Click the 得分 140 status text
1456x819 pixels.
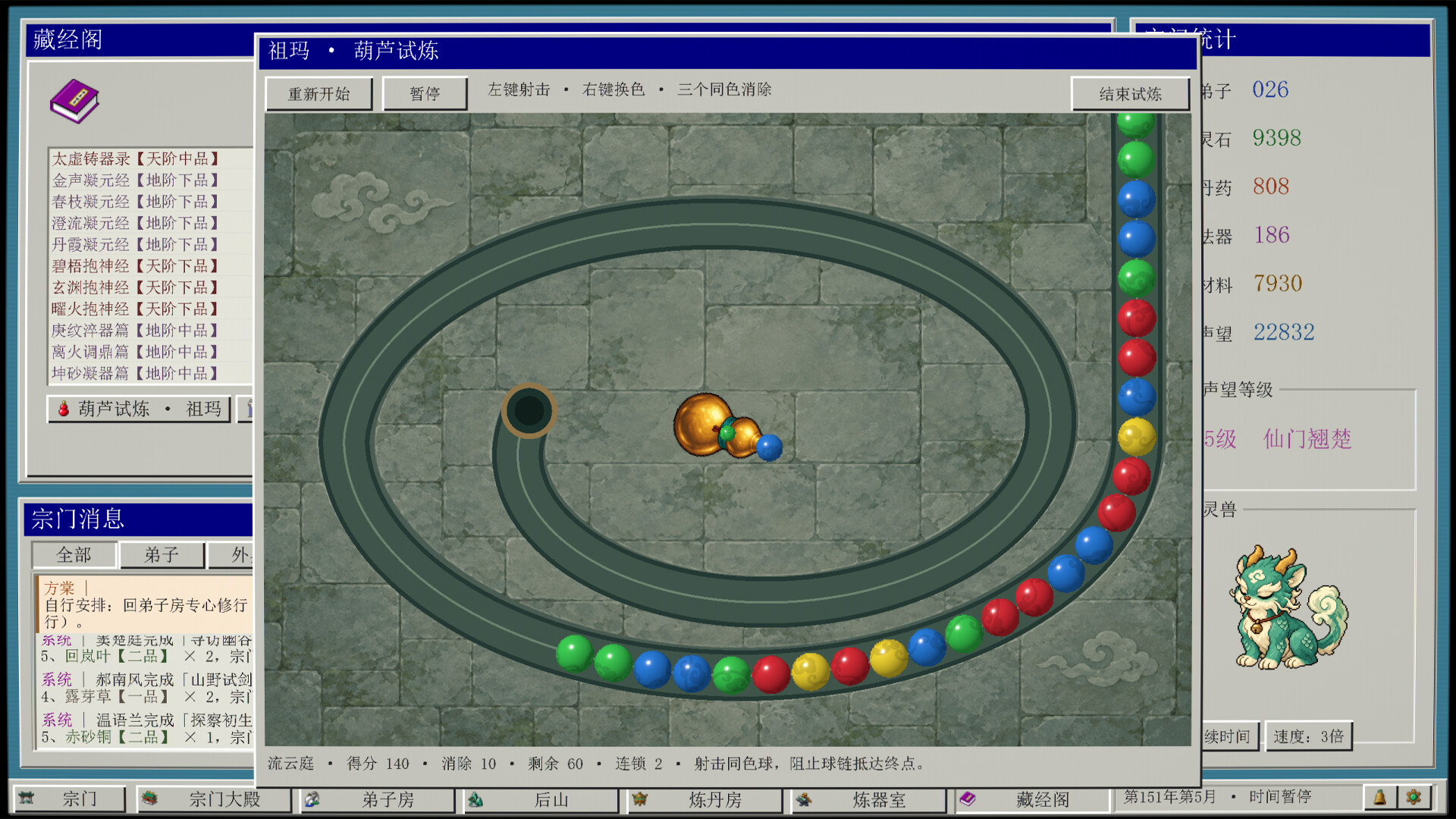(x=378, y=764)
